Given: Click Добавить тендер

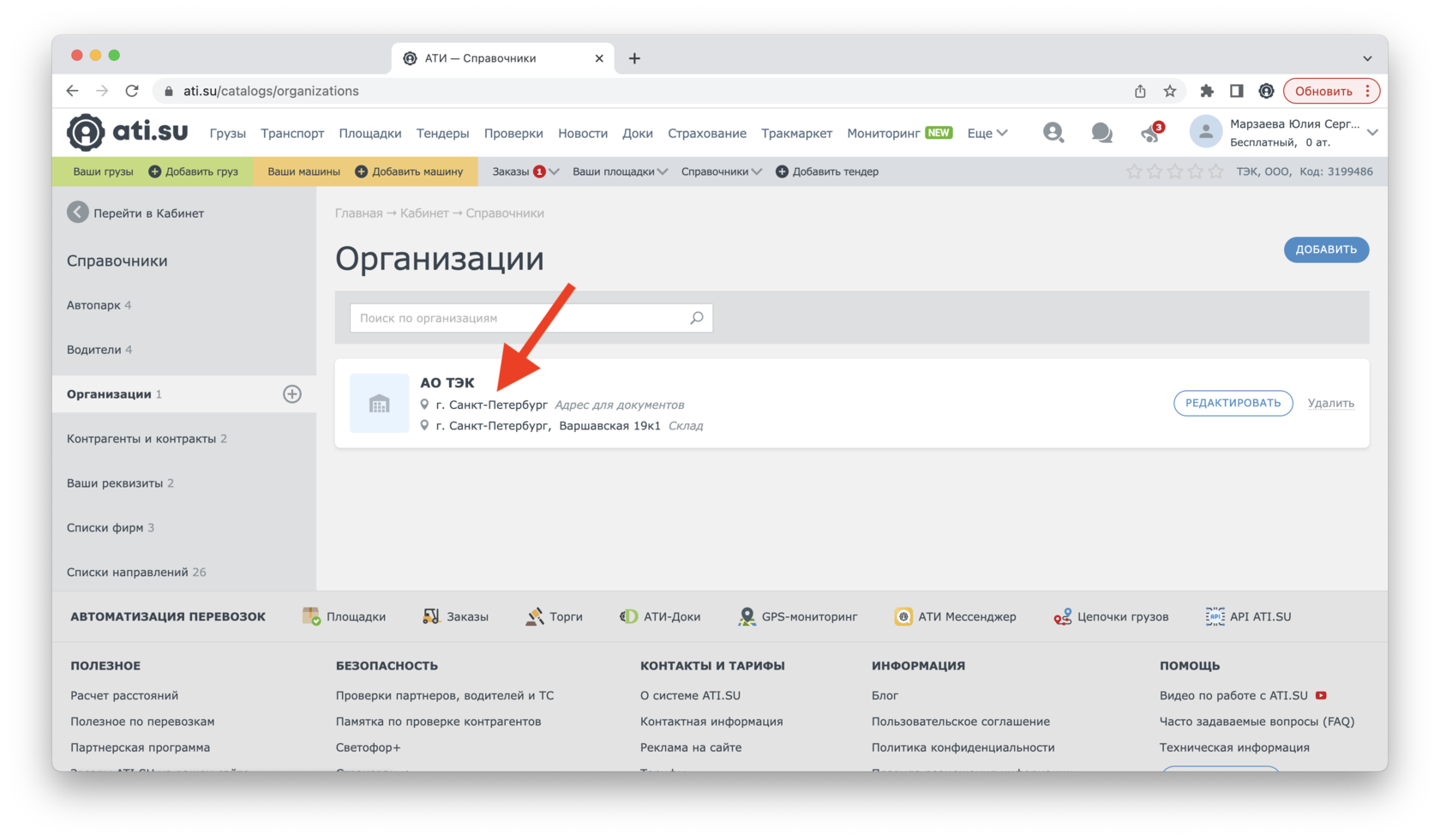Looking at the screenshot, I should coord(827,171).
